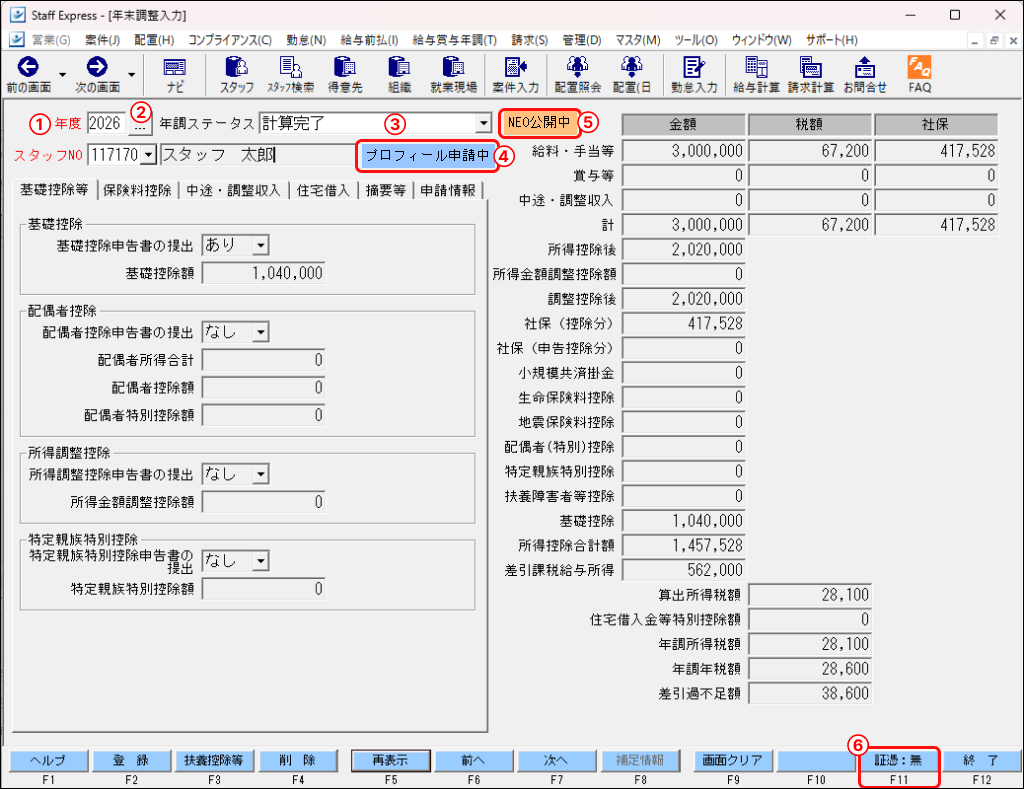Switch to the 摘要等 tab
1024x789 pixels.
click(385, 190)
